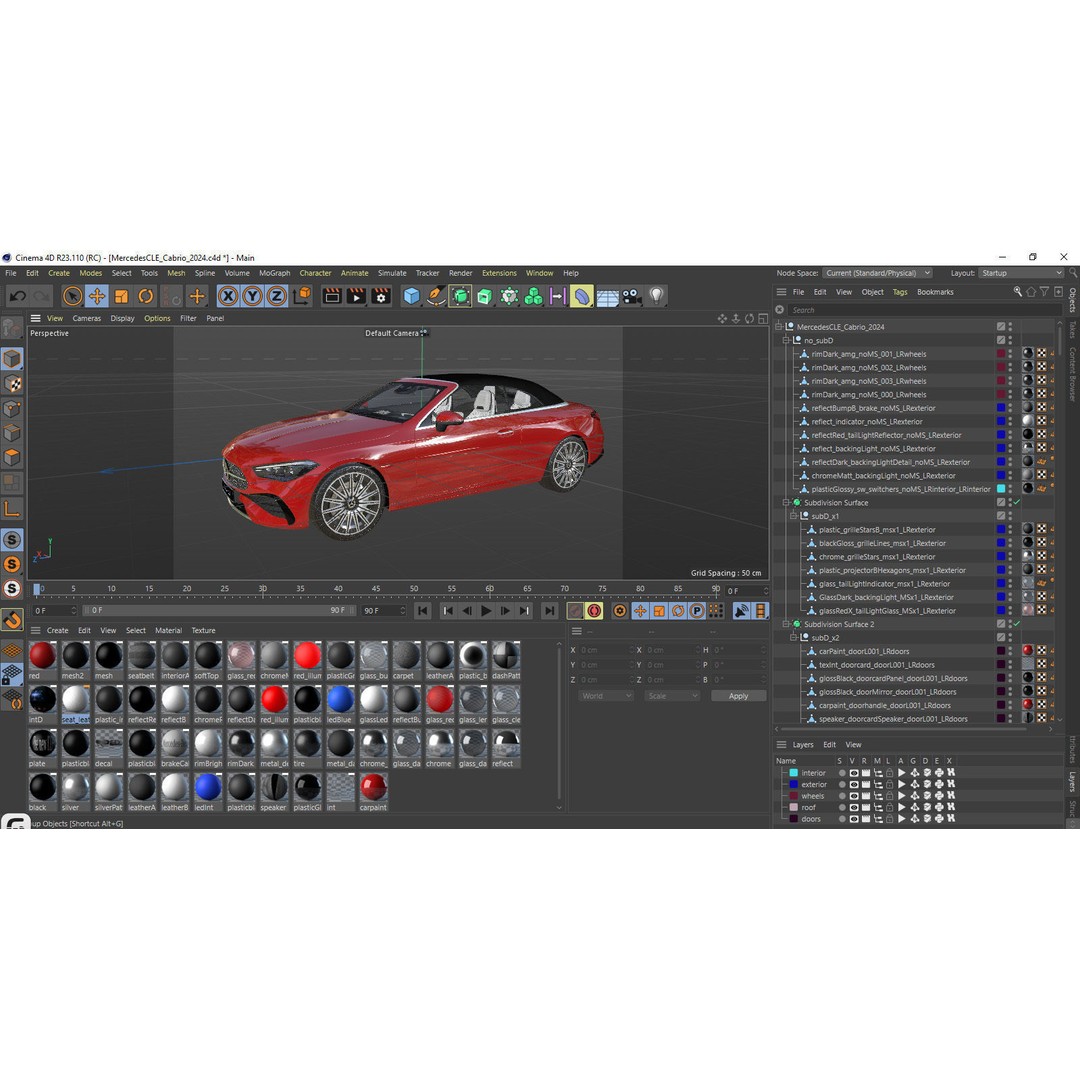Toggle the Z axis lock
This screenshot has width=1080, height=1080.
(x=276, y=296)
